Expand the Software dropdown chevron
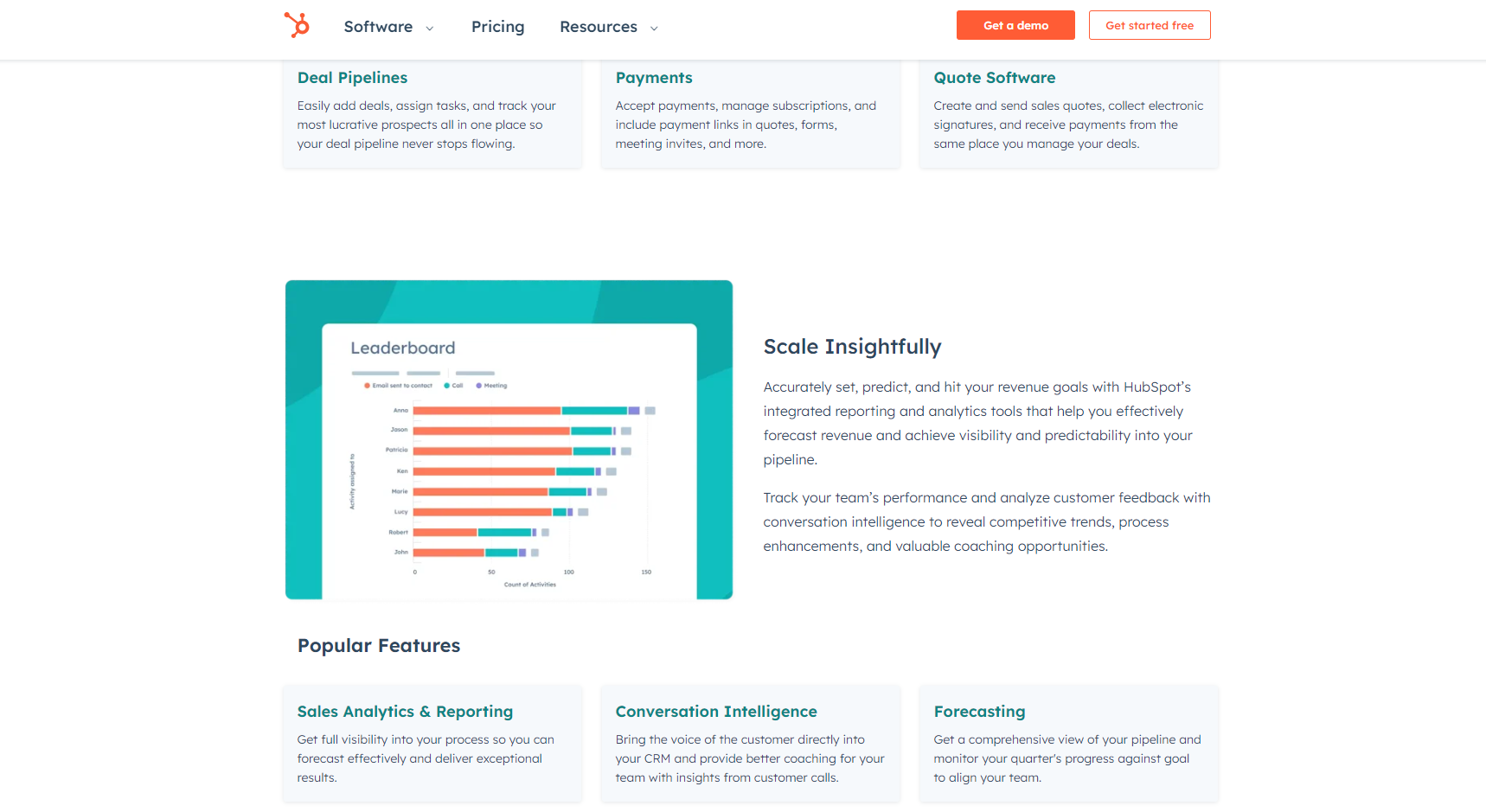 point(430,29)
